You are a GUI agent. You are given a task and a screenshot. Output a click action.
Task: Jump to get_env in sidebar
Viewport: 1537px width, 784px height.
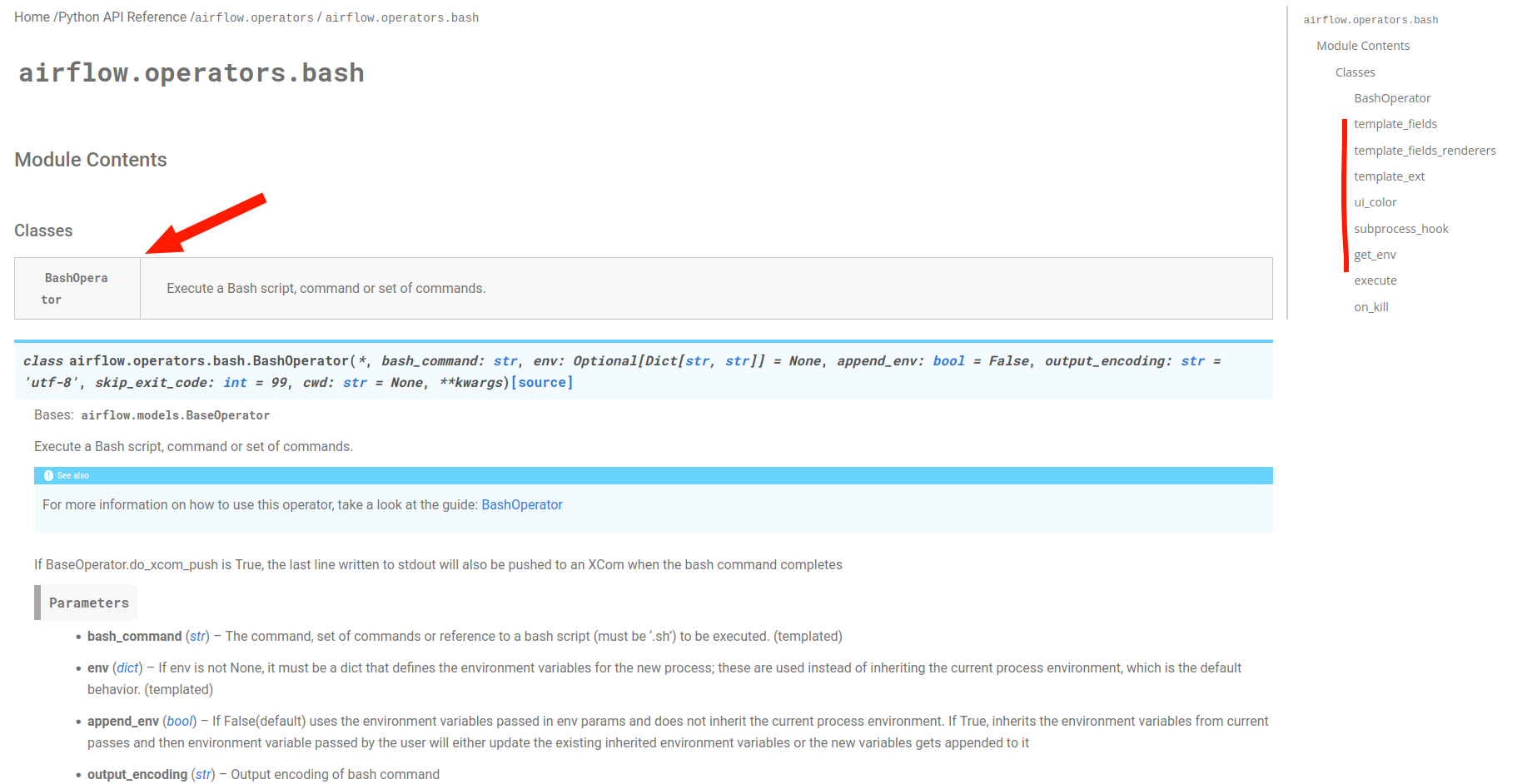[x=1375, y=255]
